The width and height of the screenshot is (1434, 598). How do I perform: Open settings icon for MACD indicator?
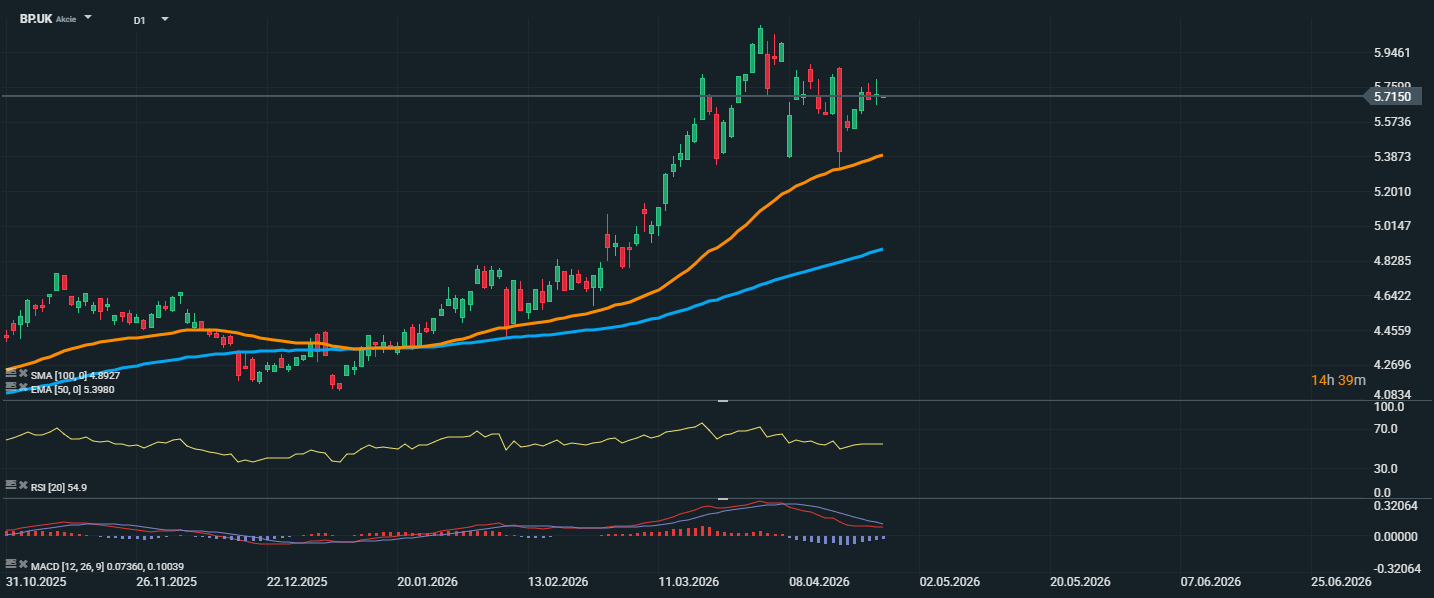click(11, 564)
